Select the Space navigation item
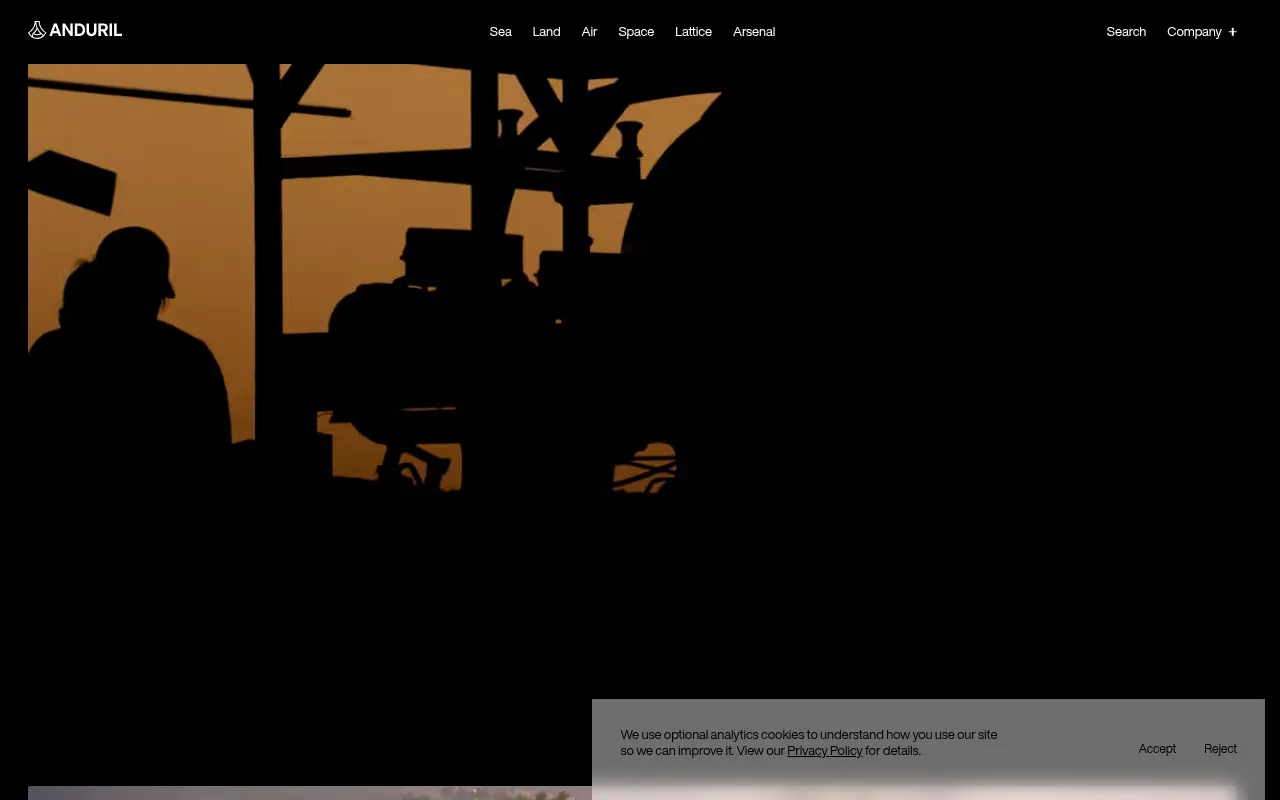 (x=636, y=32)
